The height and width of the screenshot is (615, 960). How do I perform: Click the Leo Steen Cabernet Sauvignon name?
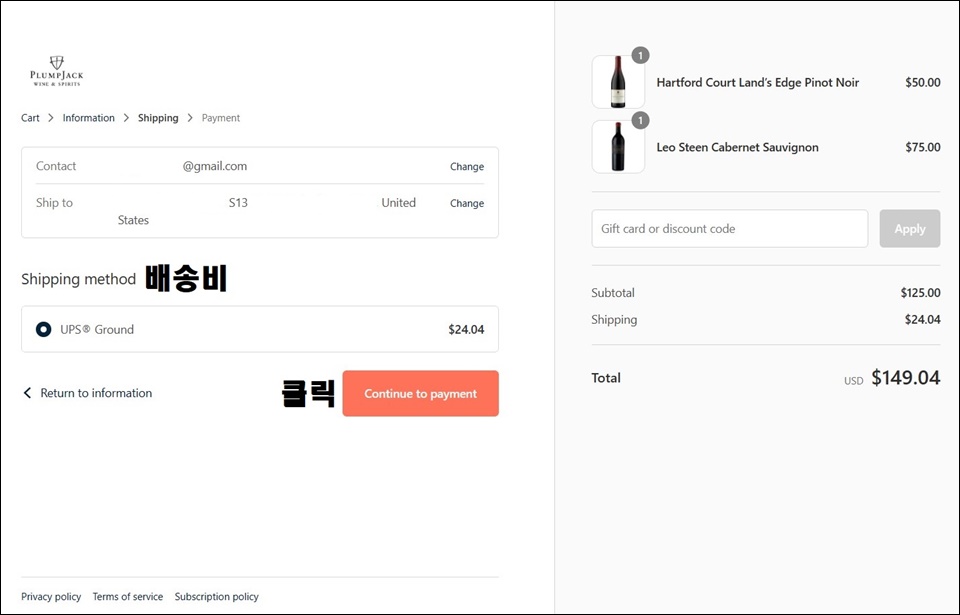[737, 148]
